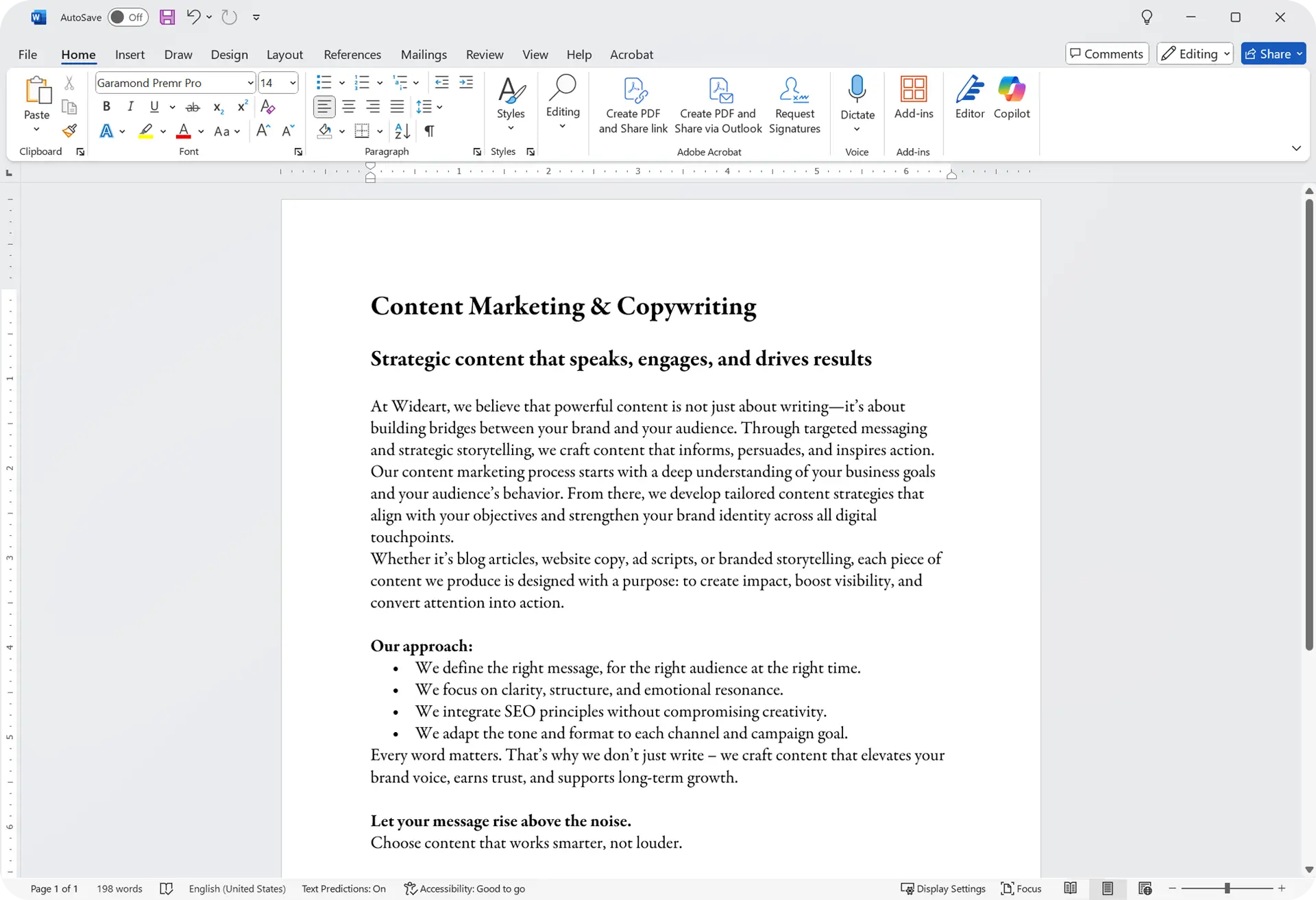This screenshot has width=1316, height=900.
Task: Click the lightbulb Tell Me icon
Action: click(x=1147, y=17)
